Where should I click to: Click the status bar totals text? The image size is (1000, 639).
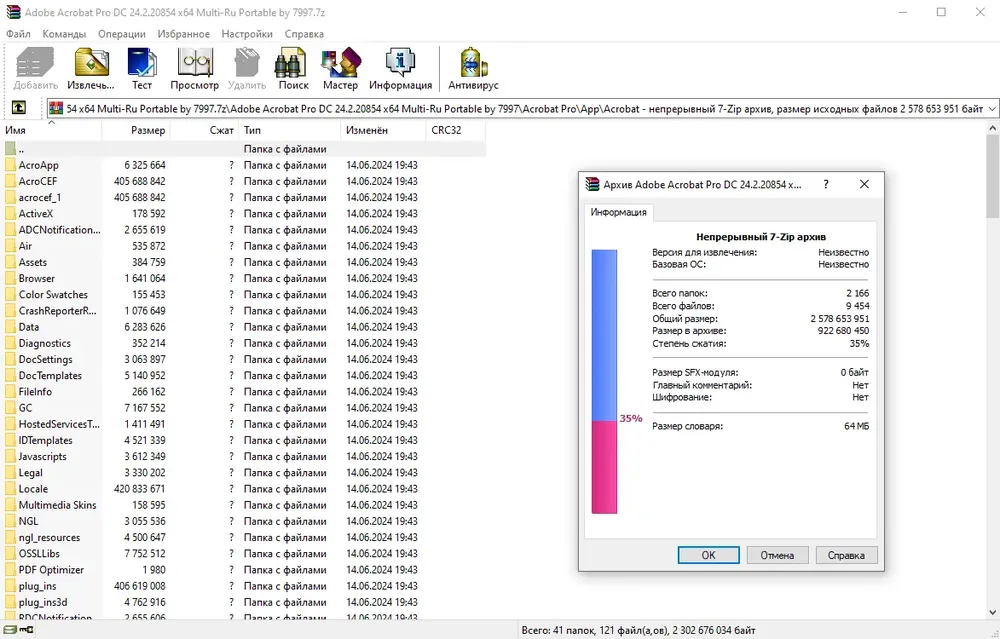coord(638,630)
